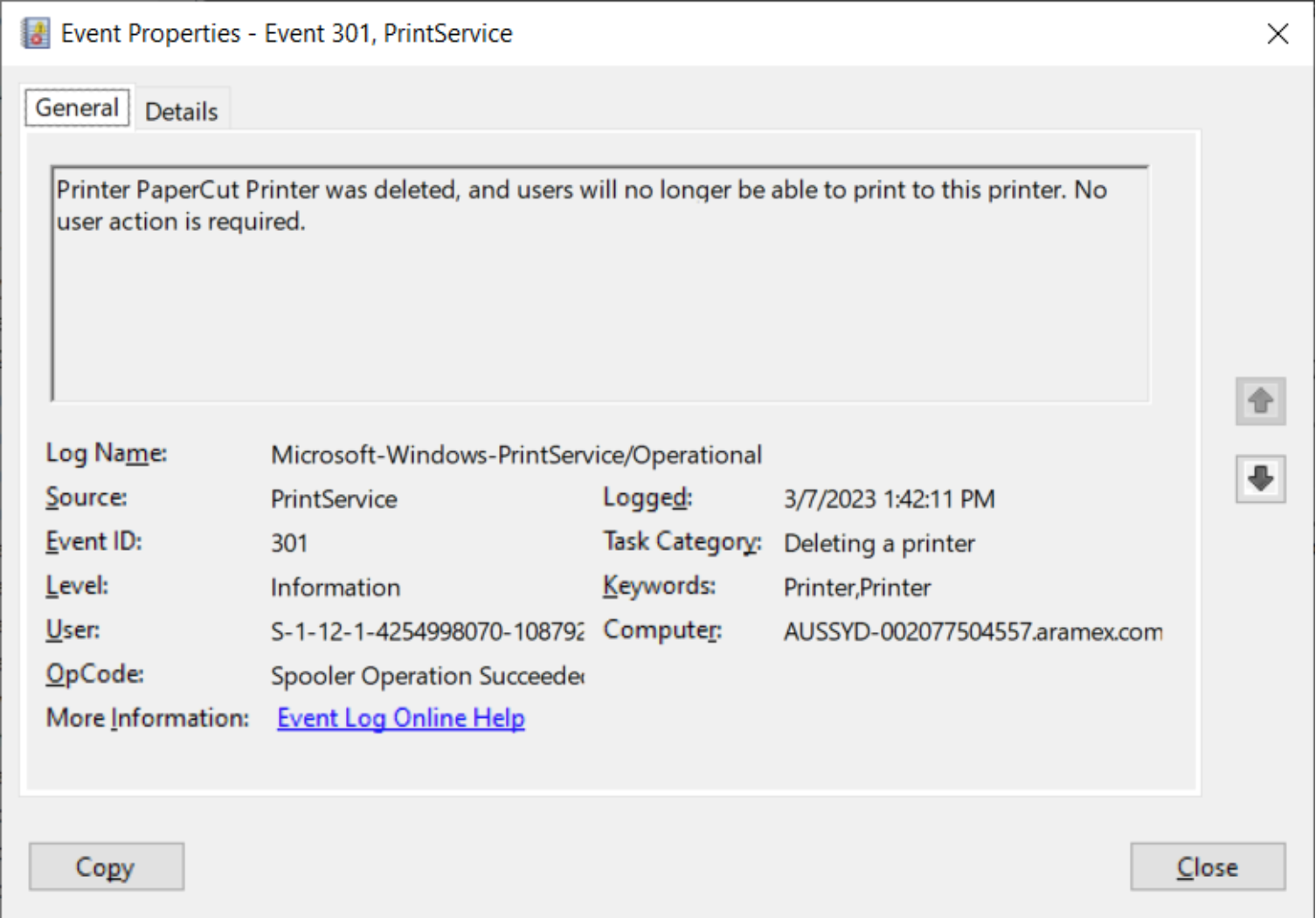Click the Keywords value Printer,Printer
1316x918 pixels.
[856, 587]
